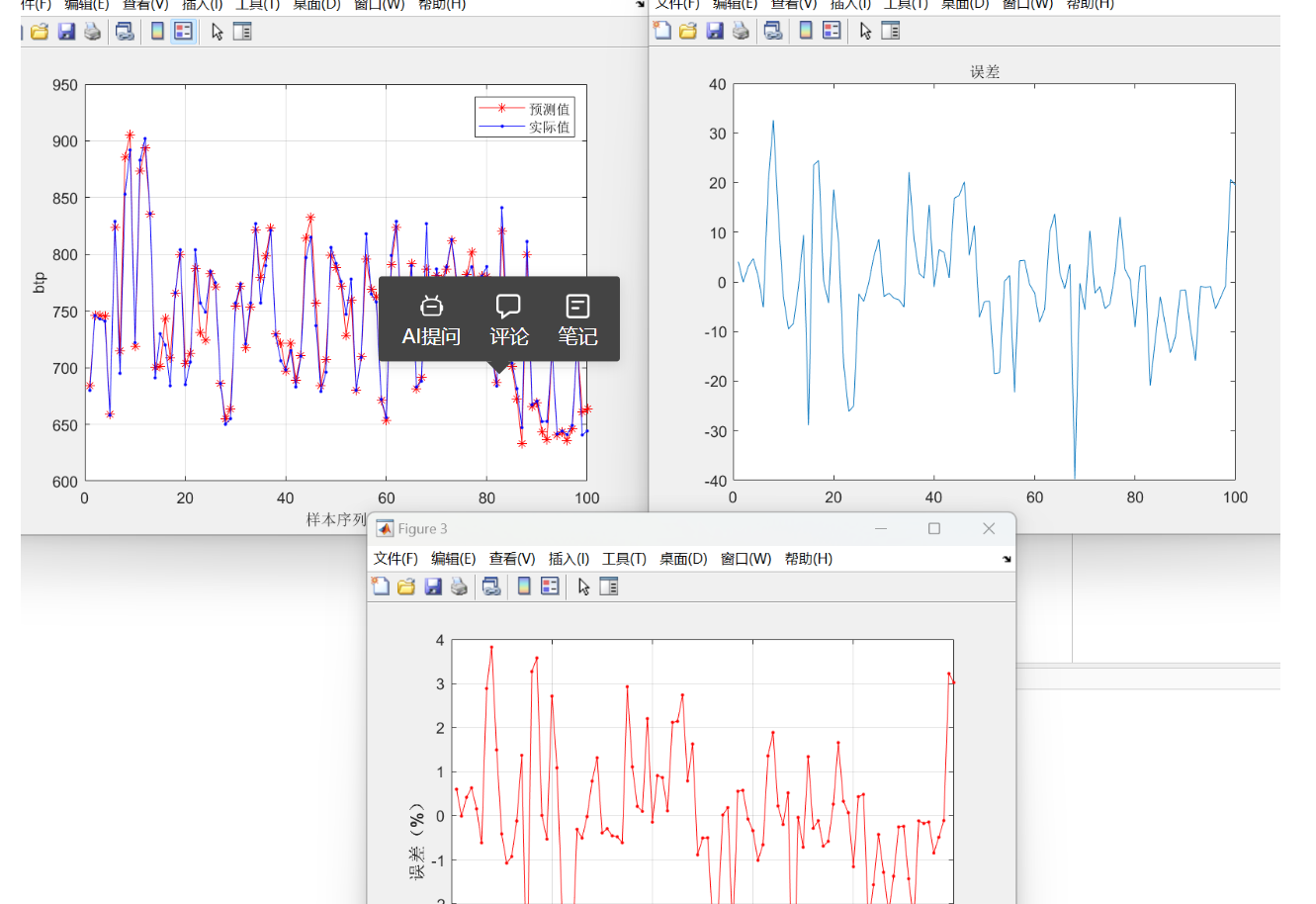Toggle Edit Plot arrow in Figure 3 toolbar
This screenshot has height=904, width=1316.
click(583, 587)
